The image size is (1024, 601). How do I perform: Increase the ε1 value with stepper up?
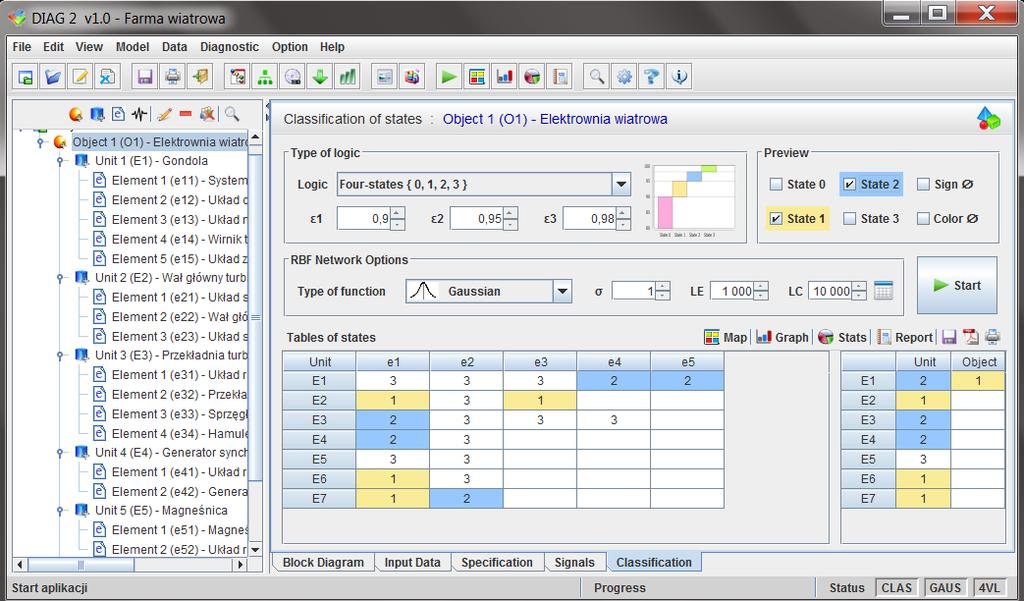[398, 212]
